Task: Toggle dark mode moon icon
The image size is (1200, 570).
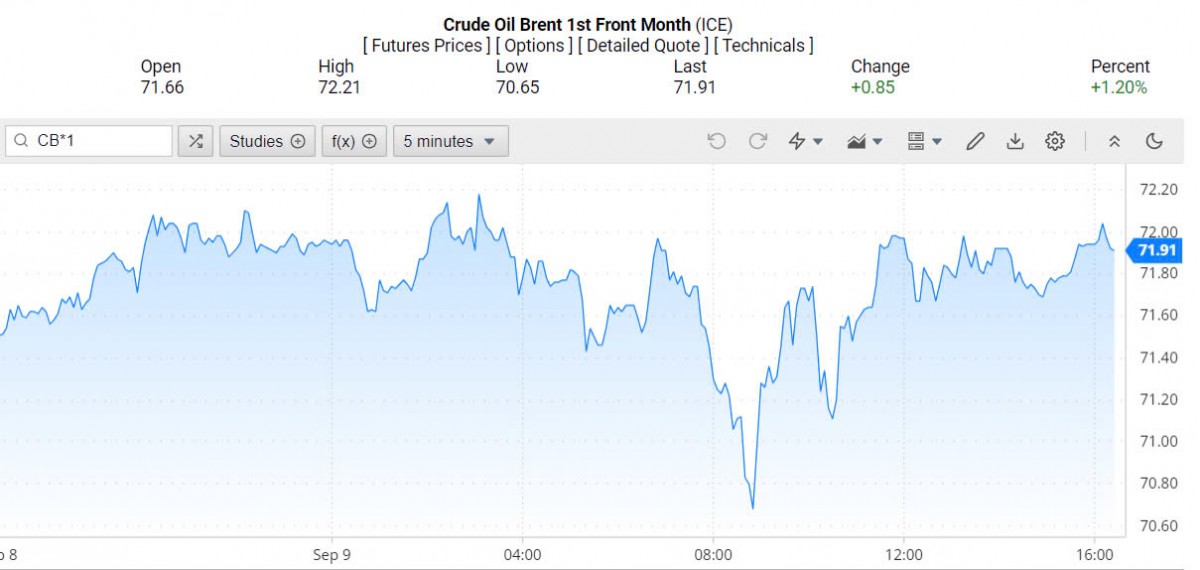Action: (1154, 141)
